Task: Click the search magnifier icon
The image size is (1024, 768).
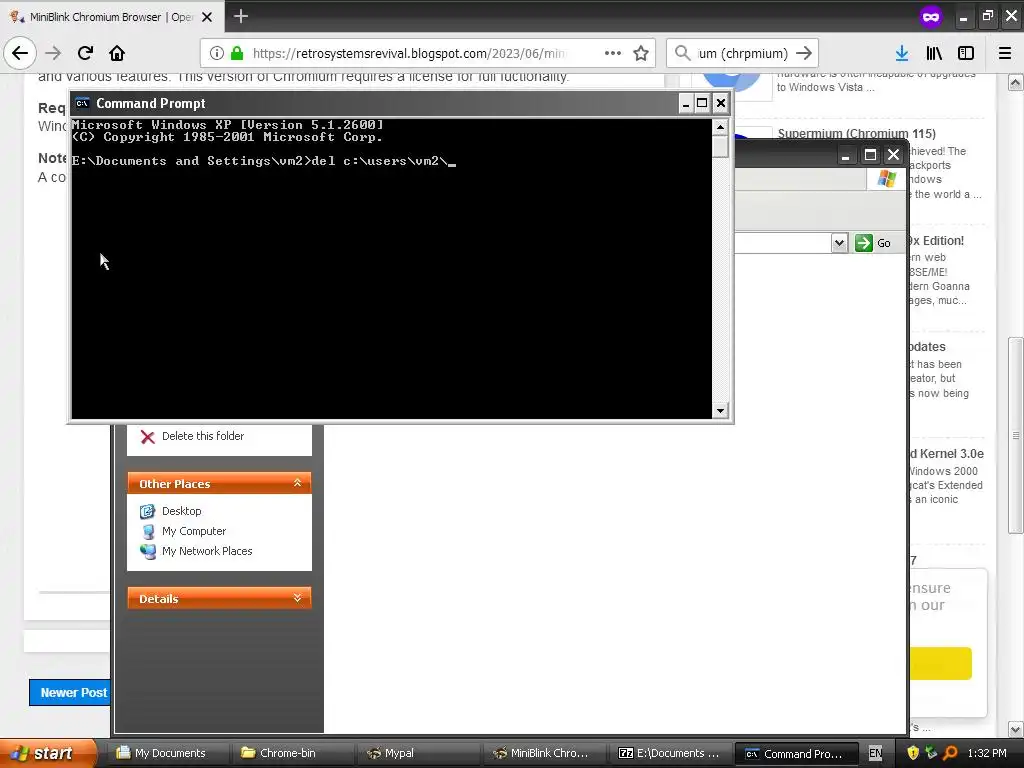Action: pos(682,53)
